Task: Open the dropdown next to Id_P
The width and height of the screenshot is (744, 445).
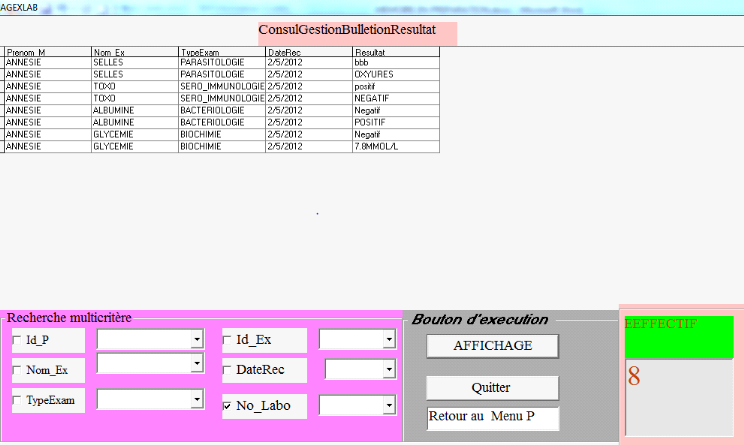Action: 196,340
